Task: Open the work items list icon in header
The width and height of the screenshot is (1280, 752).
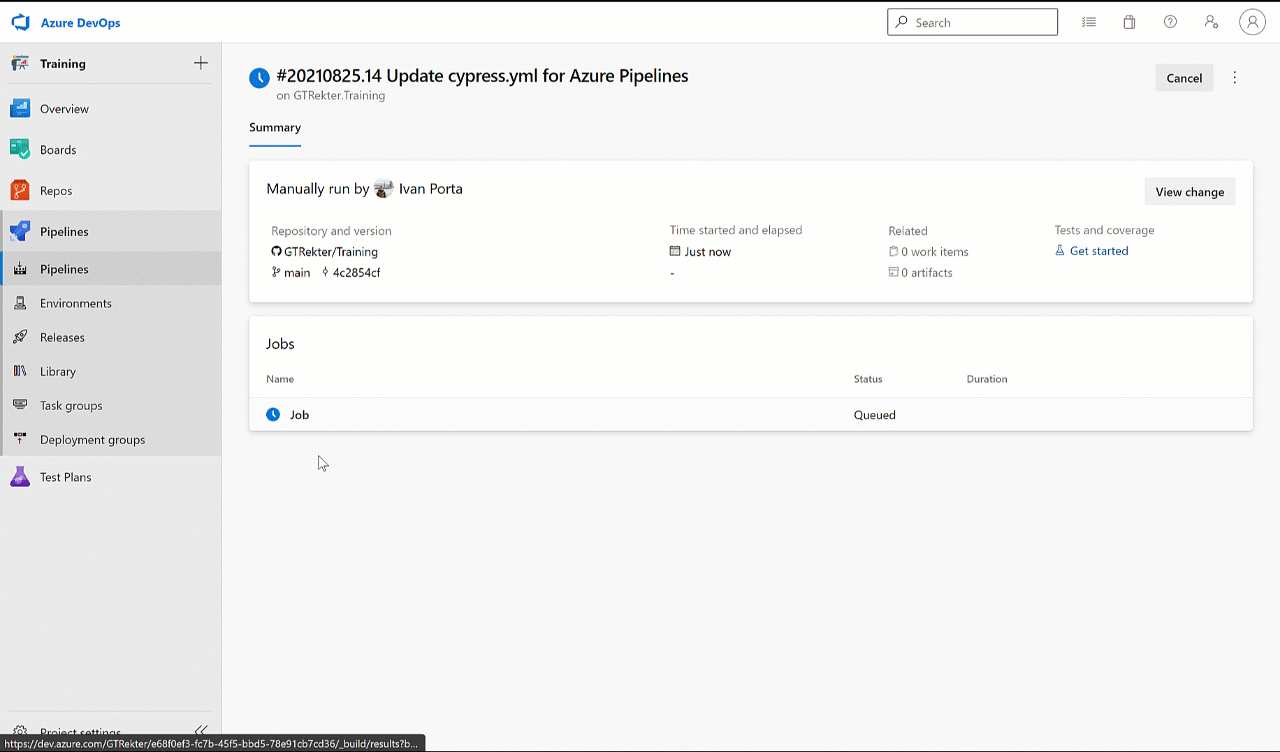Action: pyautogui.click(x=1089, y=22)
